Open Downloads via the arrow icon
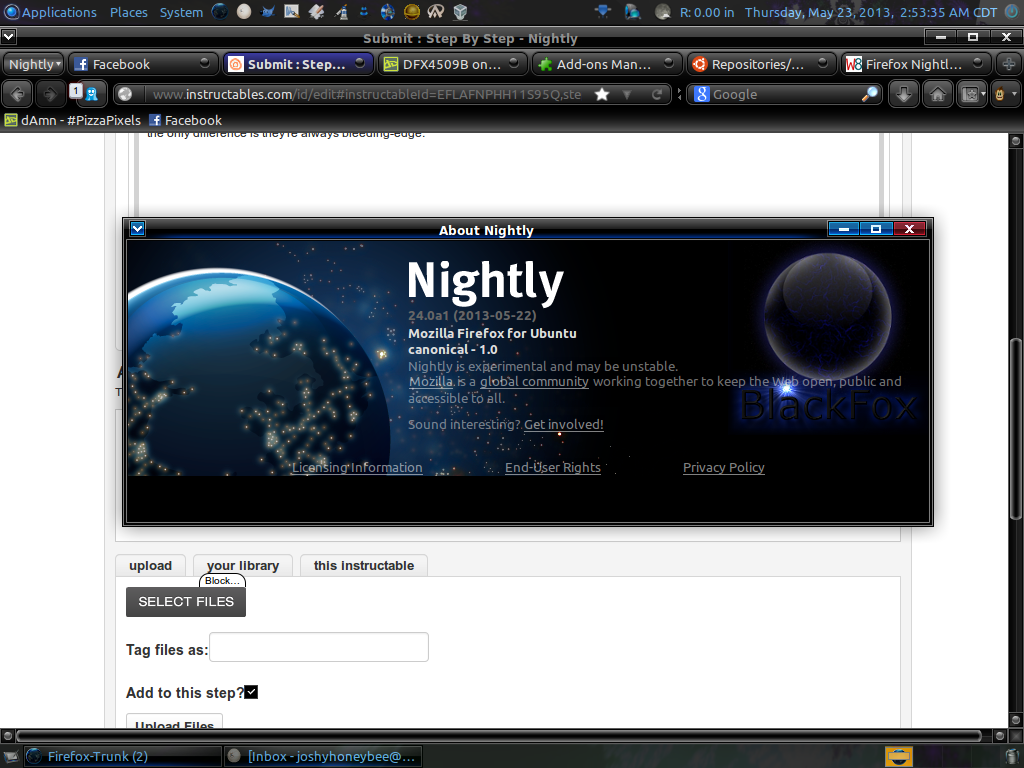Viewport: 1024px width, 768px height. [904, 94]
